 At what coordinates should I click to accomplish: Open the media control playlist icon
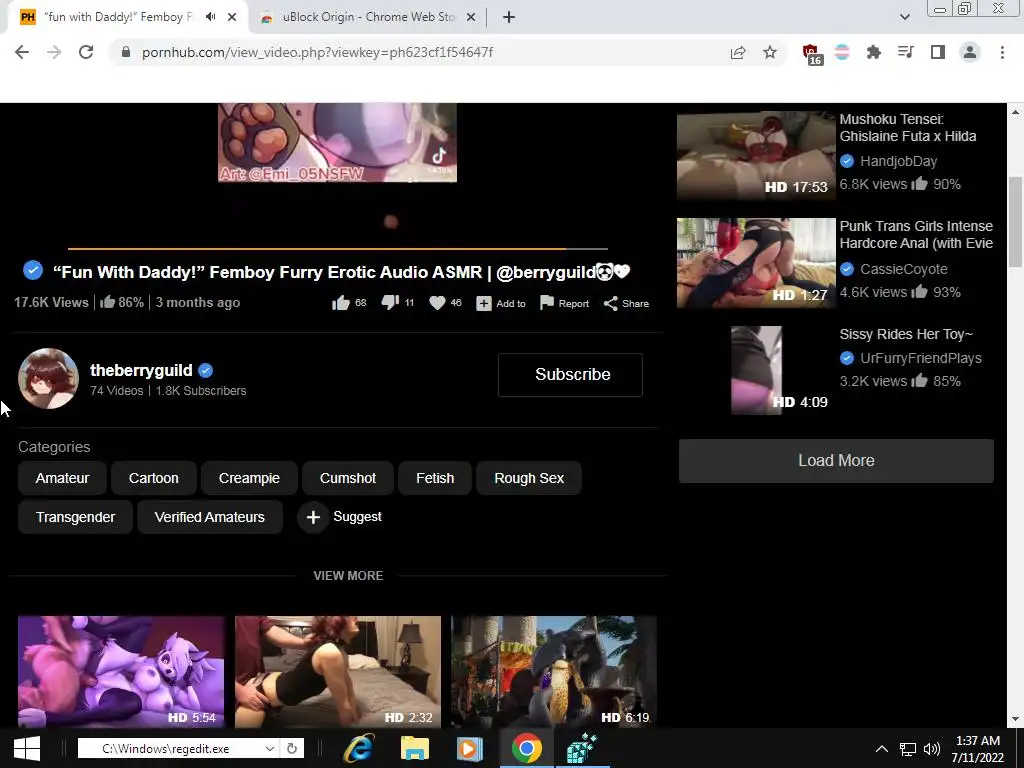(906, 52)
